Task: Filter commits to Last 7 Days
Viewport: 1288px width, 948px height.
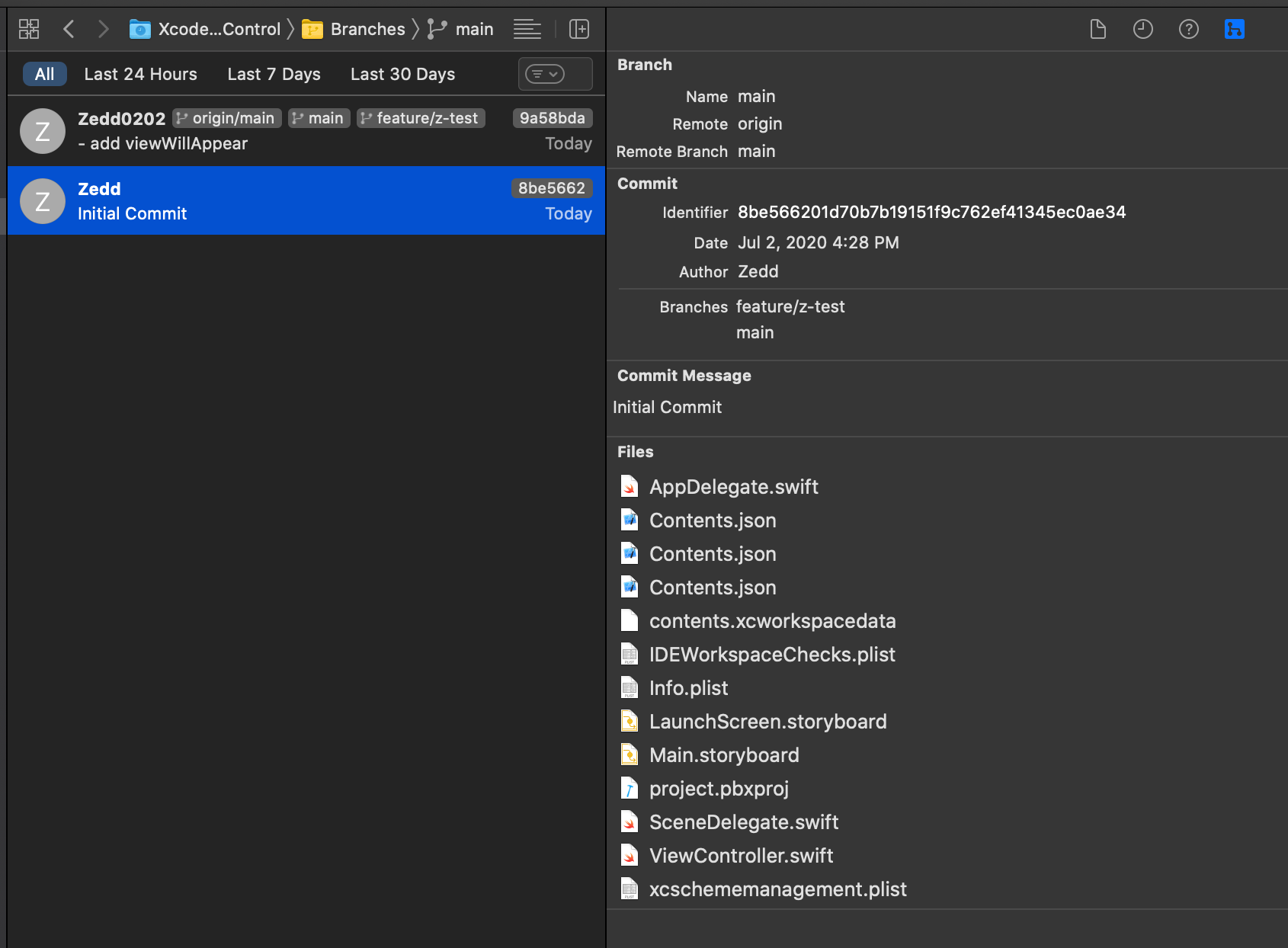Action: pyautogui.click(x=274, y=74)
